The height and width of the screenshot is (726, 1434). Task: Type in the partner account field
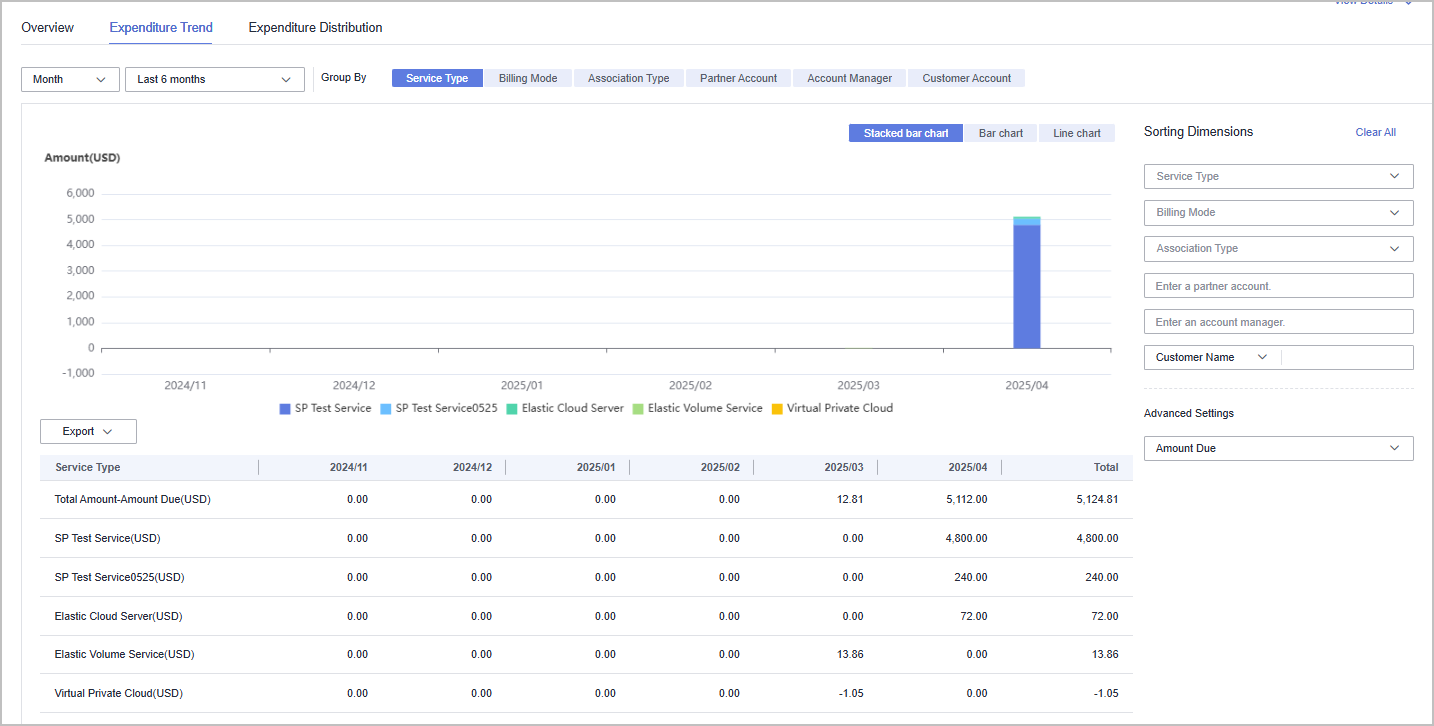pos(1278,286)
